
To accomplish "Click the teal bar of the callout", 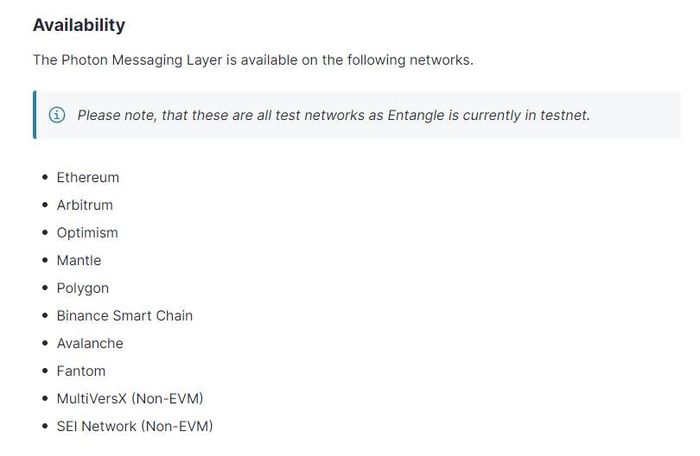I will pyautogui.click(x=34, y=115).
